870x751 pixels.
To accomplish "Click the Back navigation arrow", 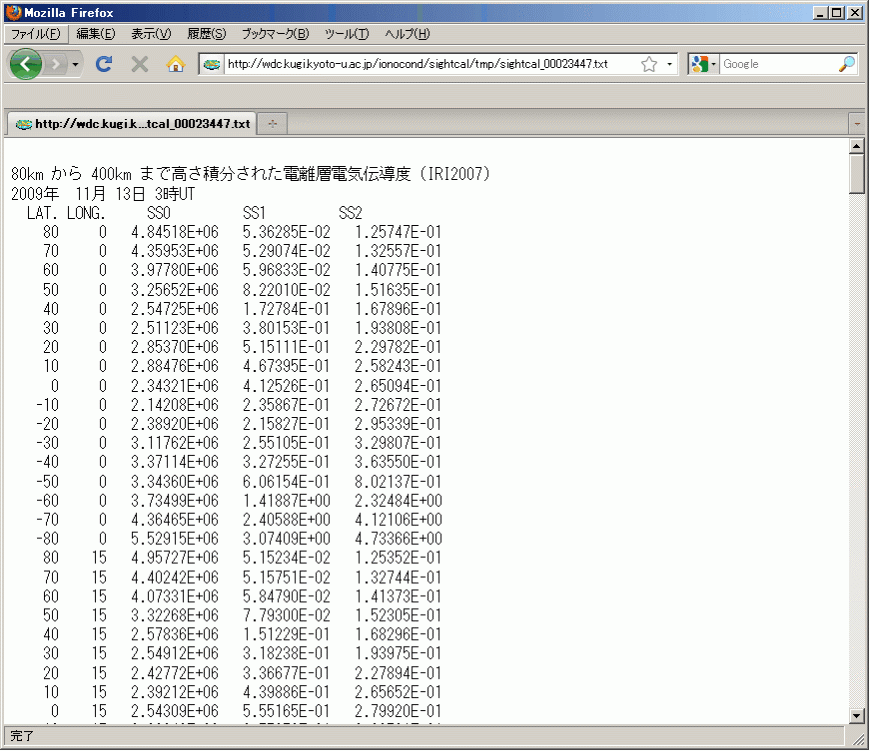I will (26, 64).
